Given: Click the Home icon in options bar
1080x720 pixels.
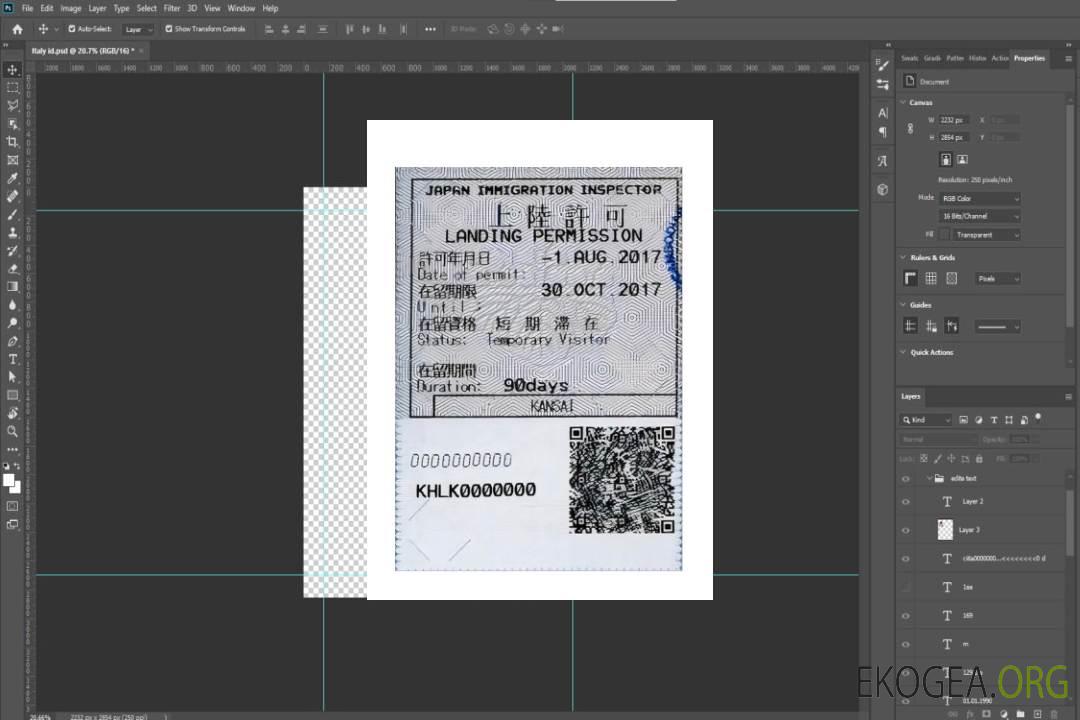Looking at the screenshot, I should pos(17,29).
